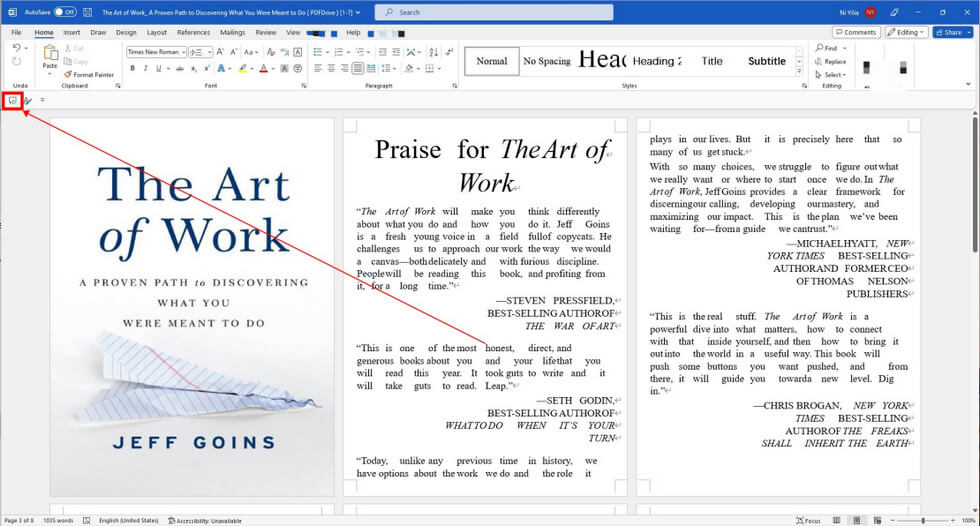Click the Character Shading icon
980x526 pixels.
[x=284, y=68]
